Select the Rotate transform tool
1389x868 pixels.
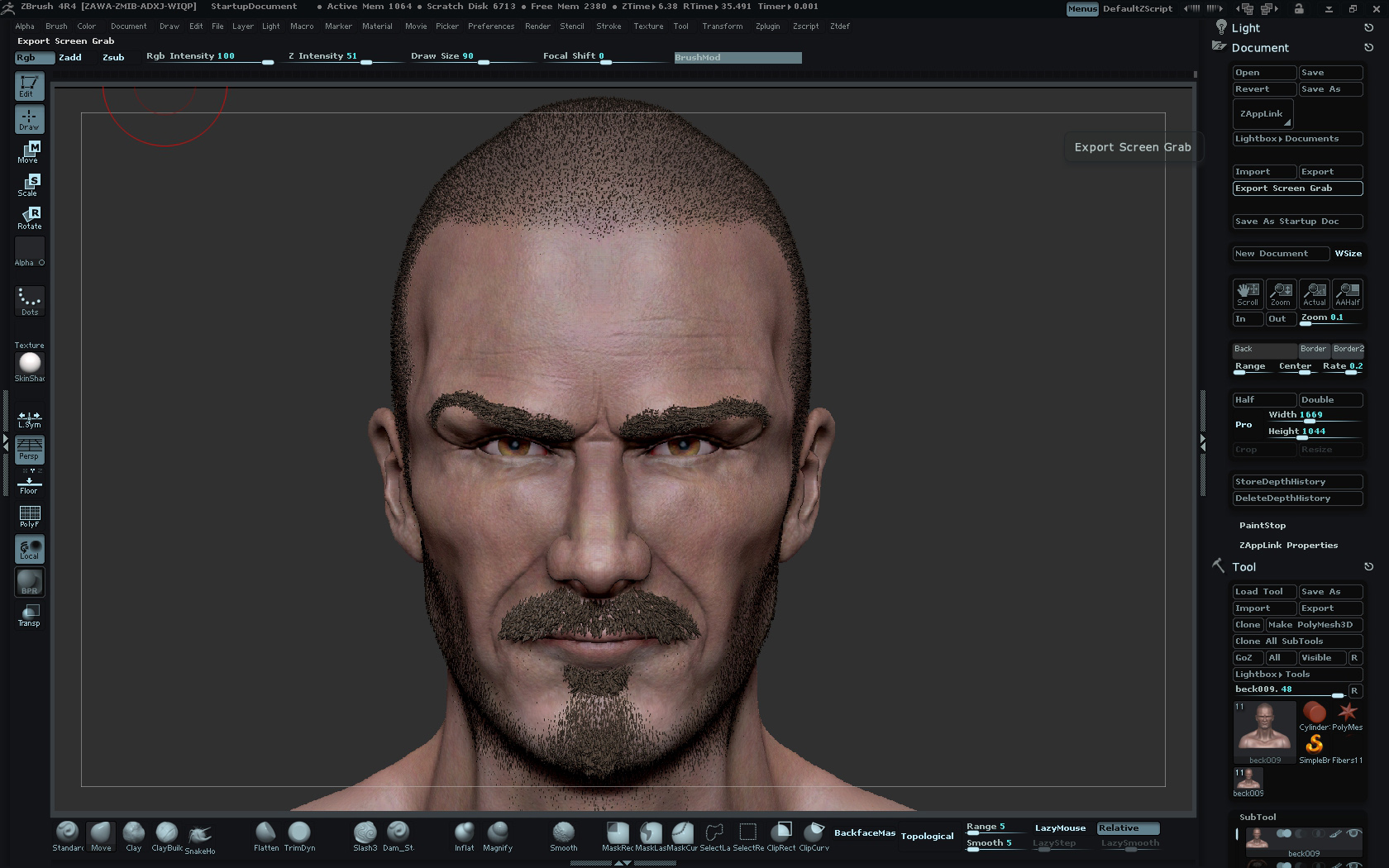pyautogui.click(x=29, y=218)
